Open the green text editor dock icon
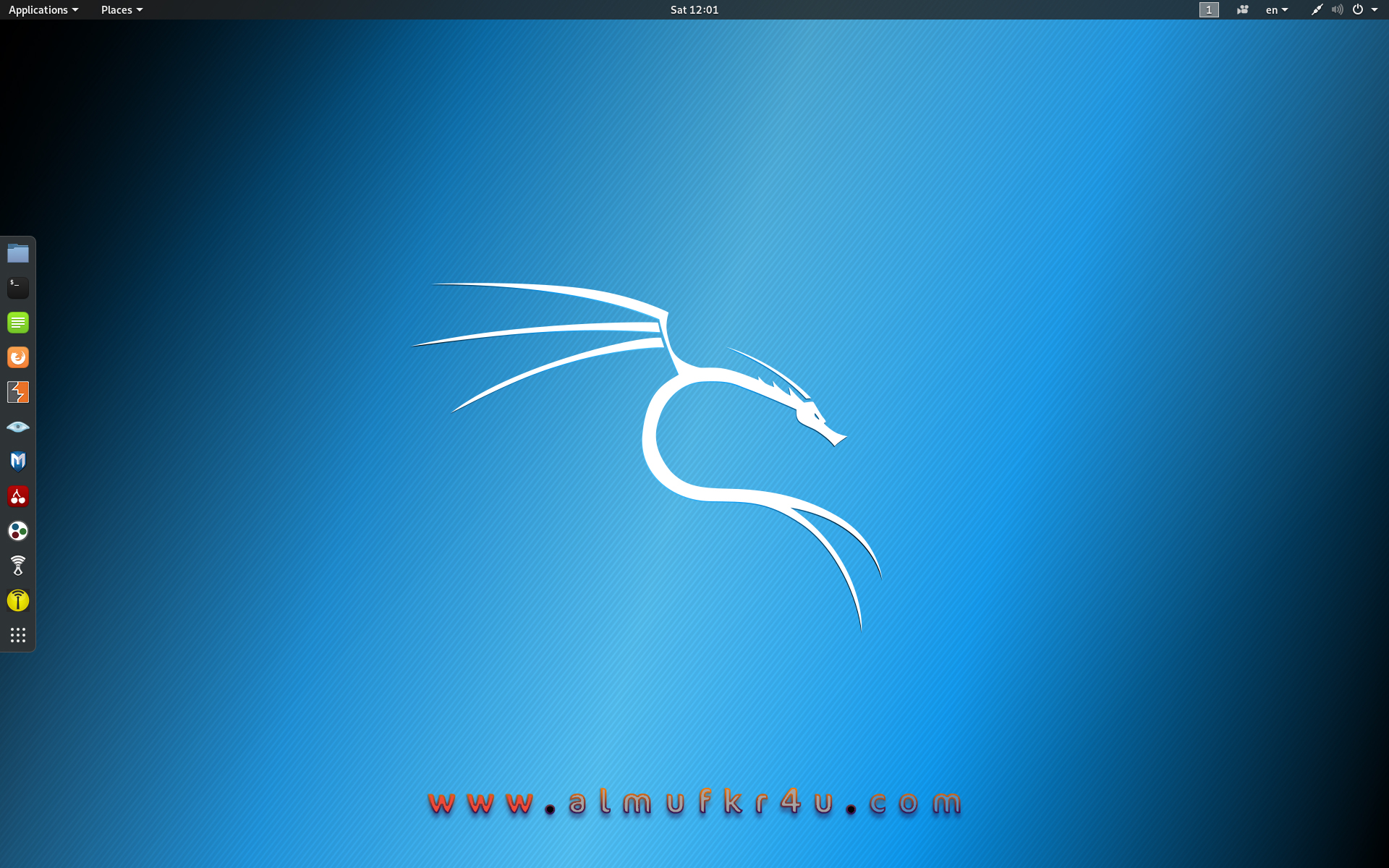Image resolution: width=1389 pixels, height=868 pixels. click(18, 323)
